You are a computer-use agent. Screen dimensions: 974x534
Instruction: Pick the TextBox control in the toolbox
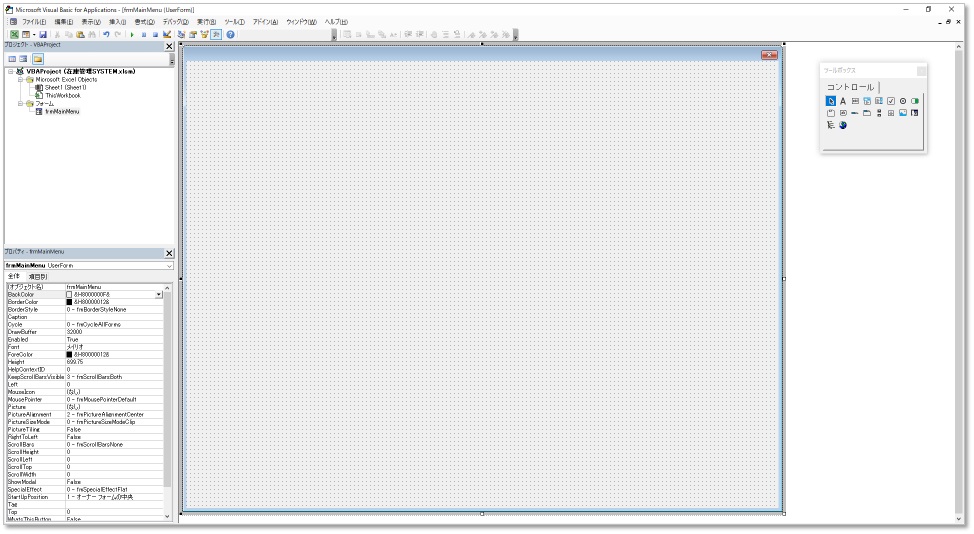click(855, 101)
